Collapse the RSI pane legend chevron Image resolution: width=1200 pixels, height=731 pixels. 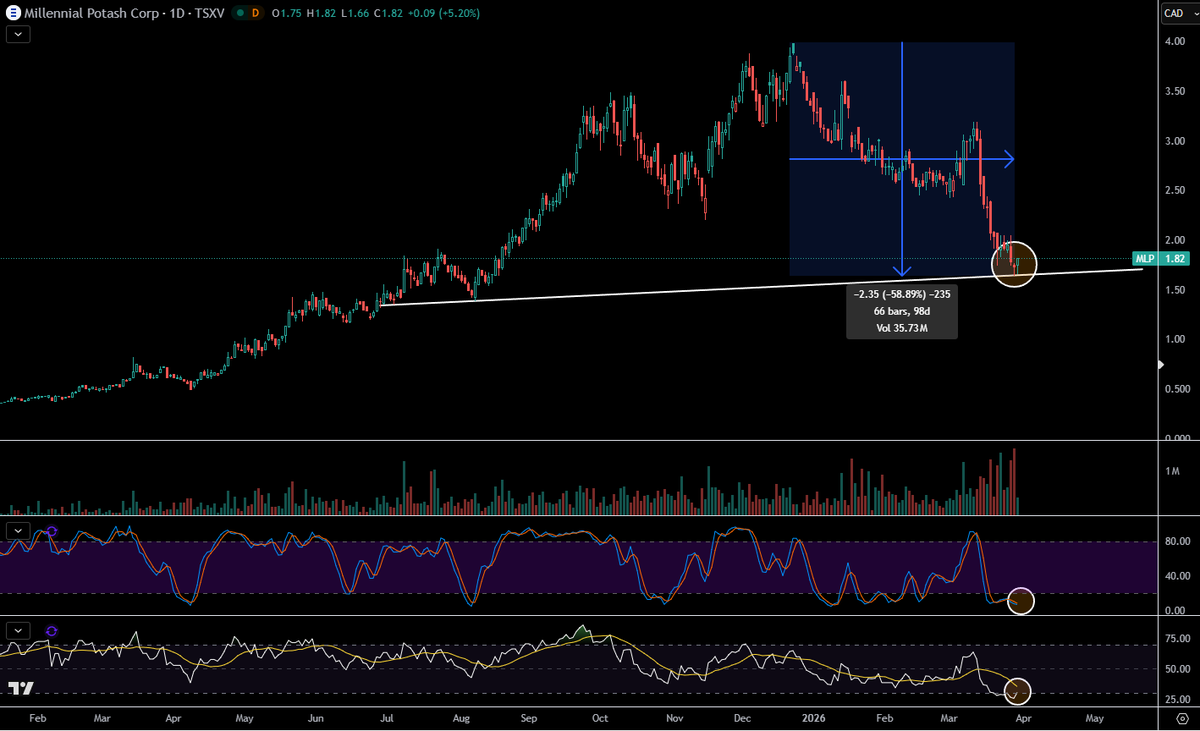[x=18, y=631]
